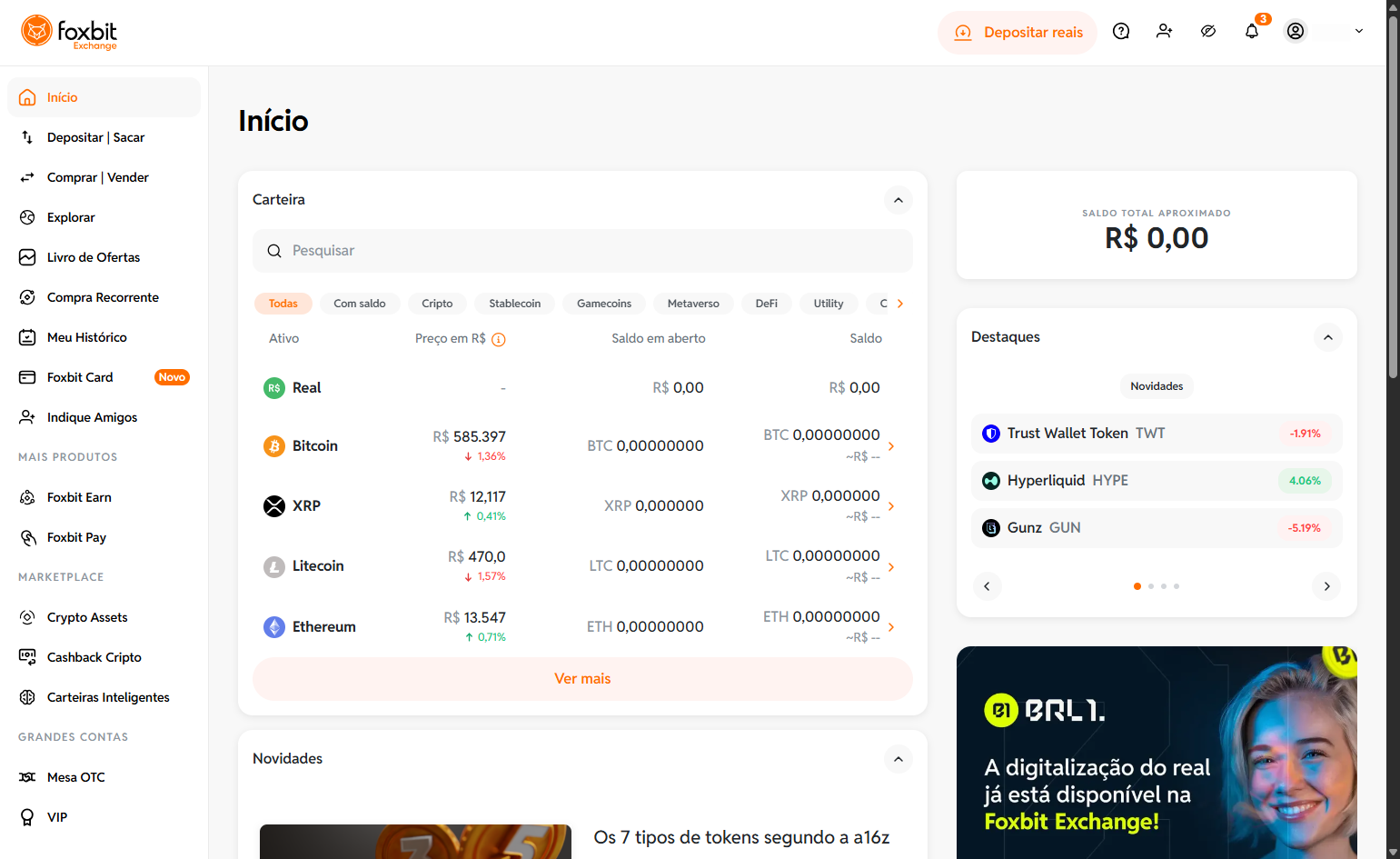Image resolution: width=1400 pixels, height=859 pixels.
Task: Open Livro de Ofertas in sidebar
Action: click(x=104, y=257)
